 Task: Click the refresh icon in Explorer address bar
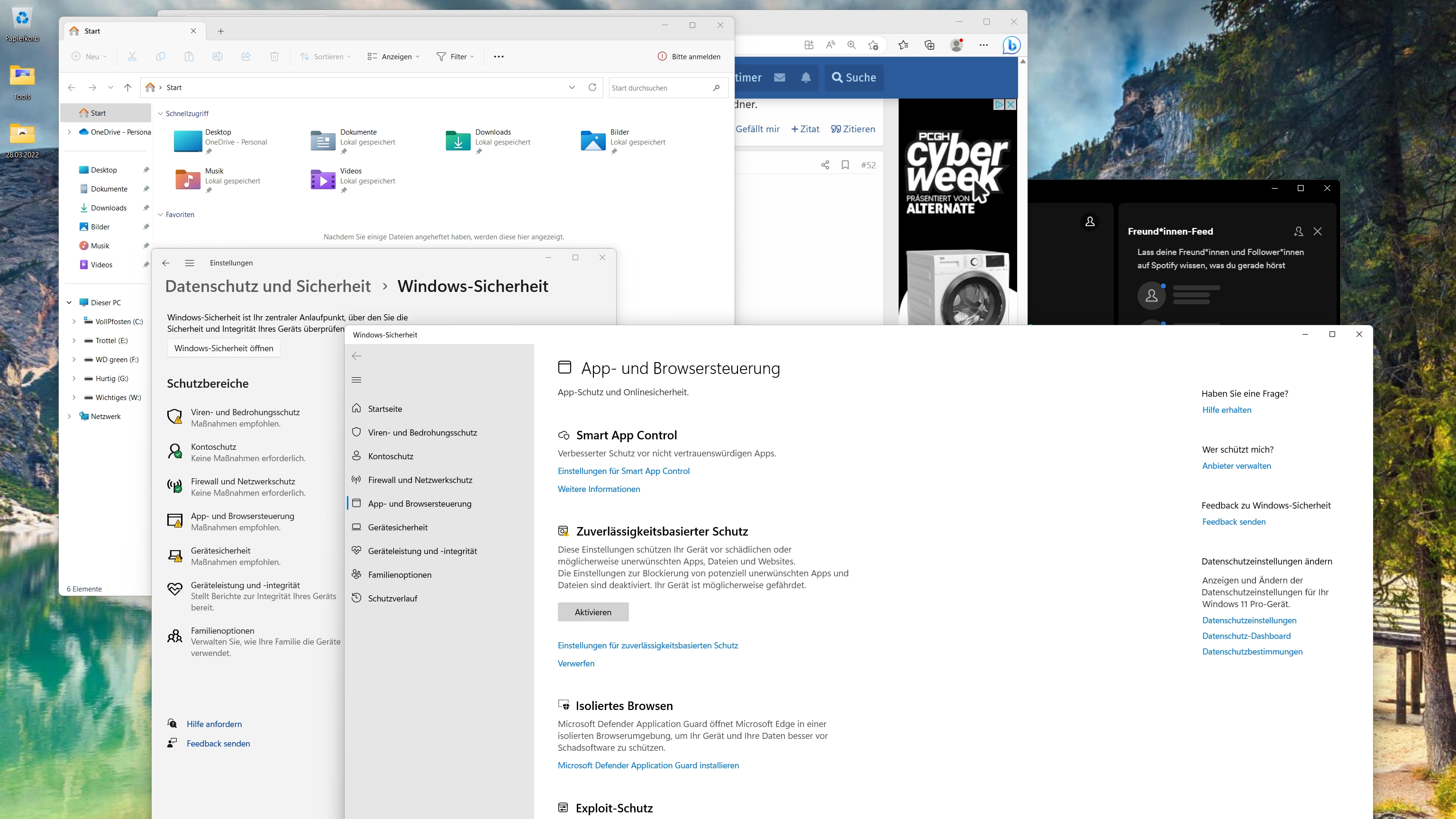point(592,88)
